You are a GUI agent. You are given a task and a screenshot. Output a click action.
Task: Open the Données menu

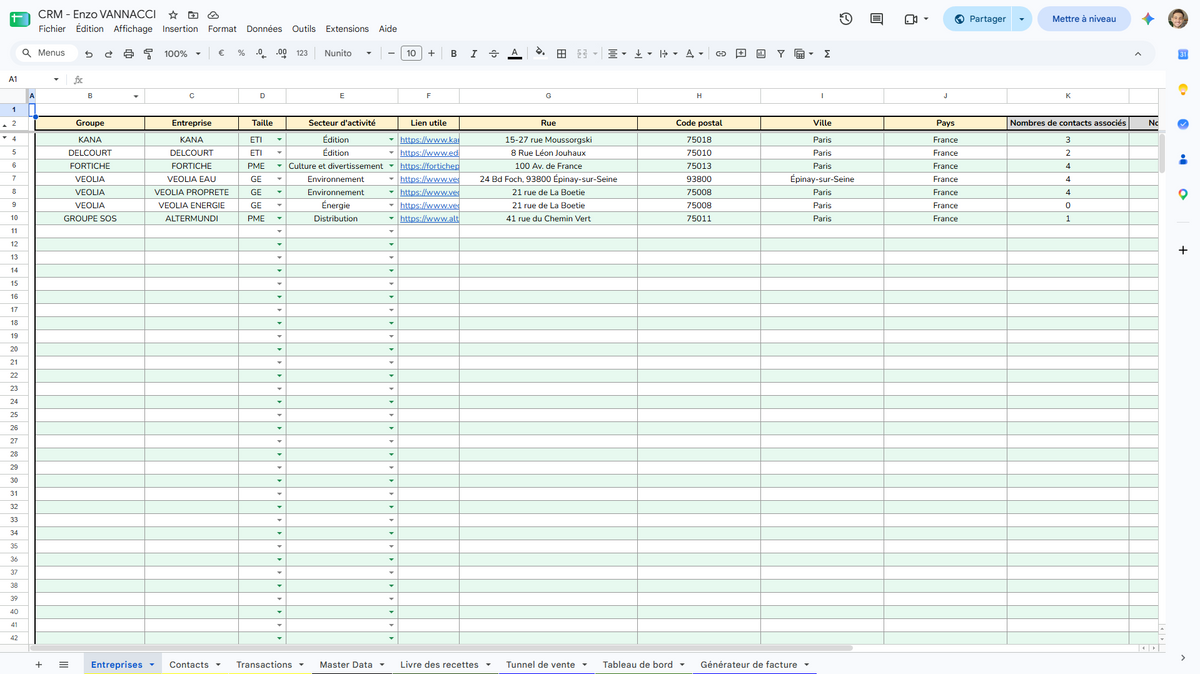tap(264, 29)
